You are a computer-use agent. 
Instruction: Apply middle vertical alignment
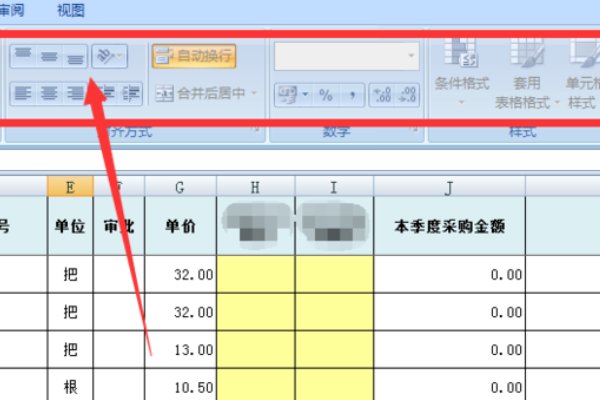[x=49, y=56]
